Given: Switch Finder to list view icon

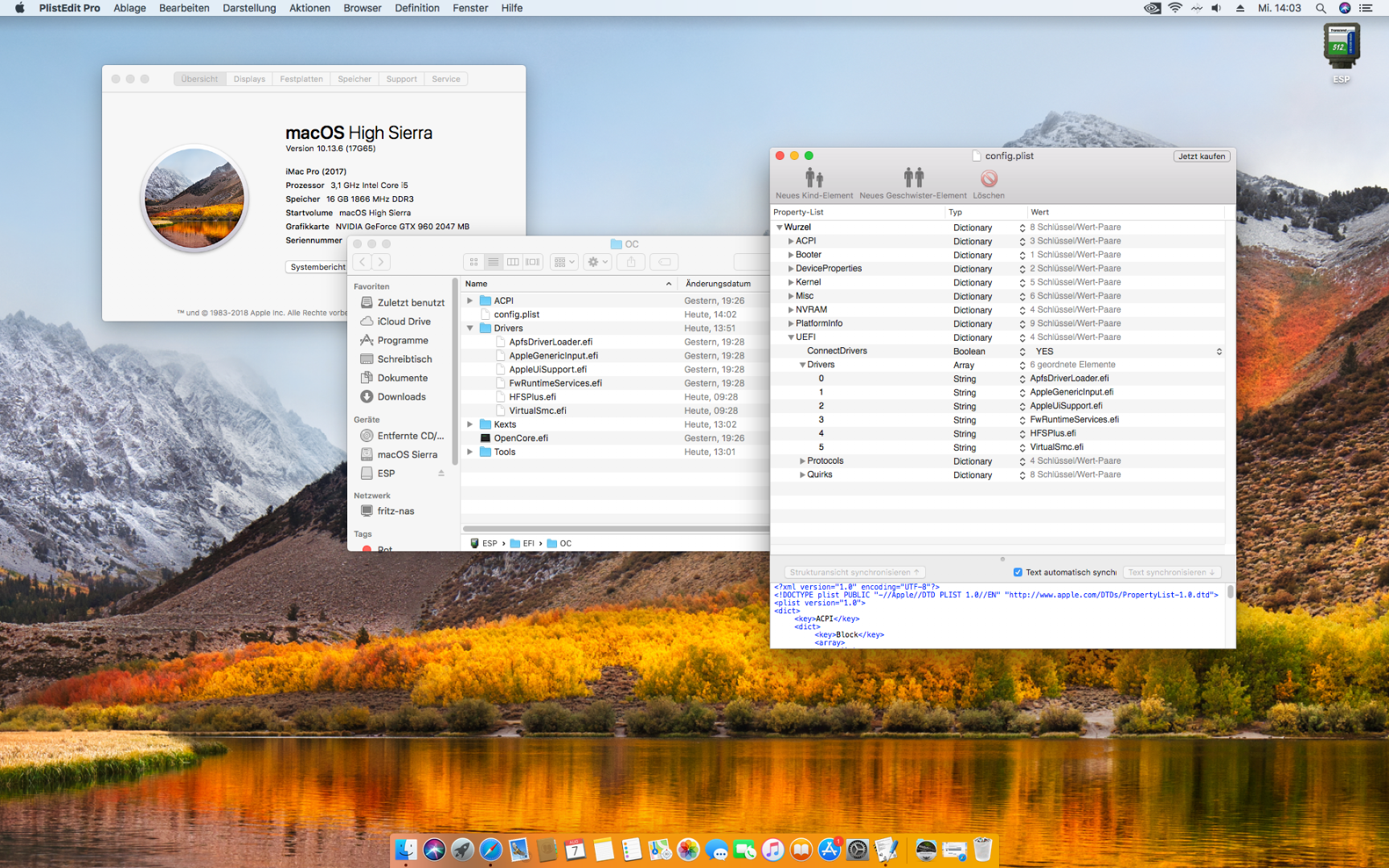Looking at the screenshot, I should 494,262.
